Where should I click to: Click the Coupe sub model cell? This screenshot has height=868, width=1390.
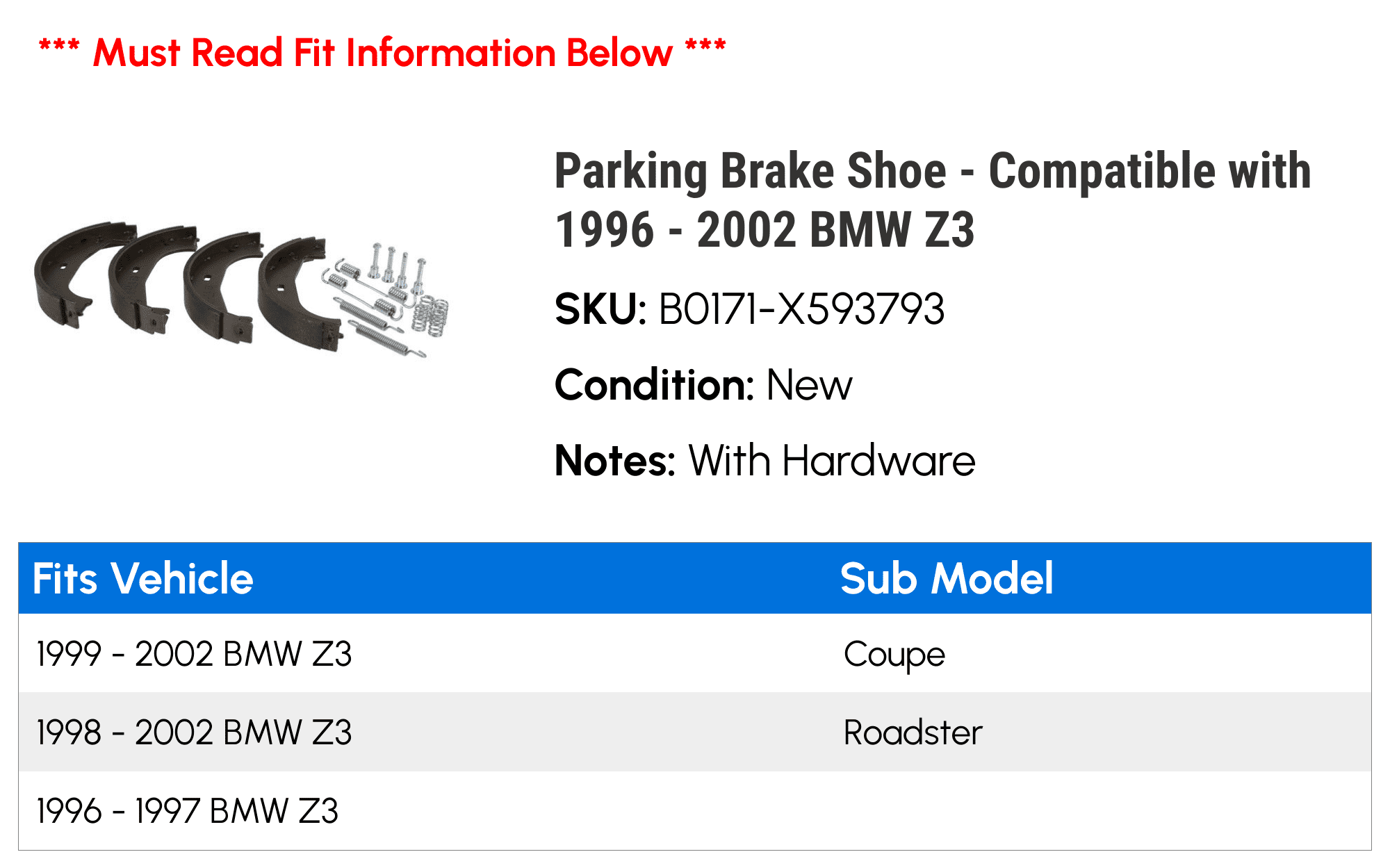pos(894,655)
